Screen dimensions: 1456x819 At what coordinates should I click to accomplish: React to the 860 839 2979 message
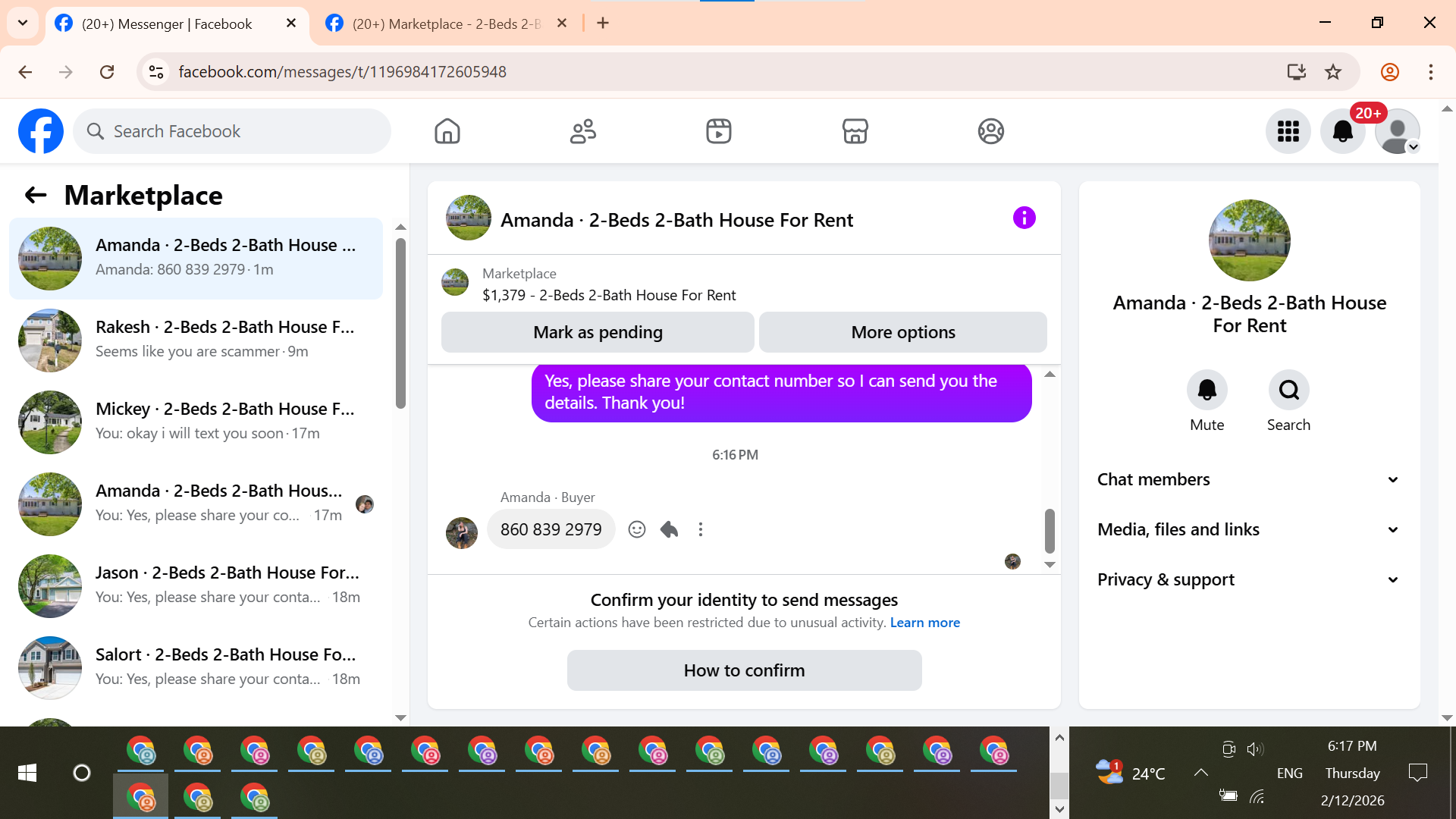[637, 529]
